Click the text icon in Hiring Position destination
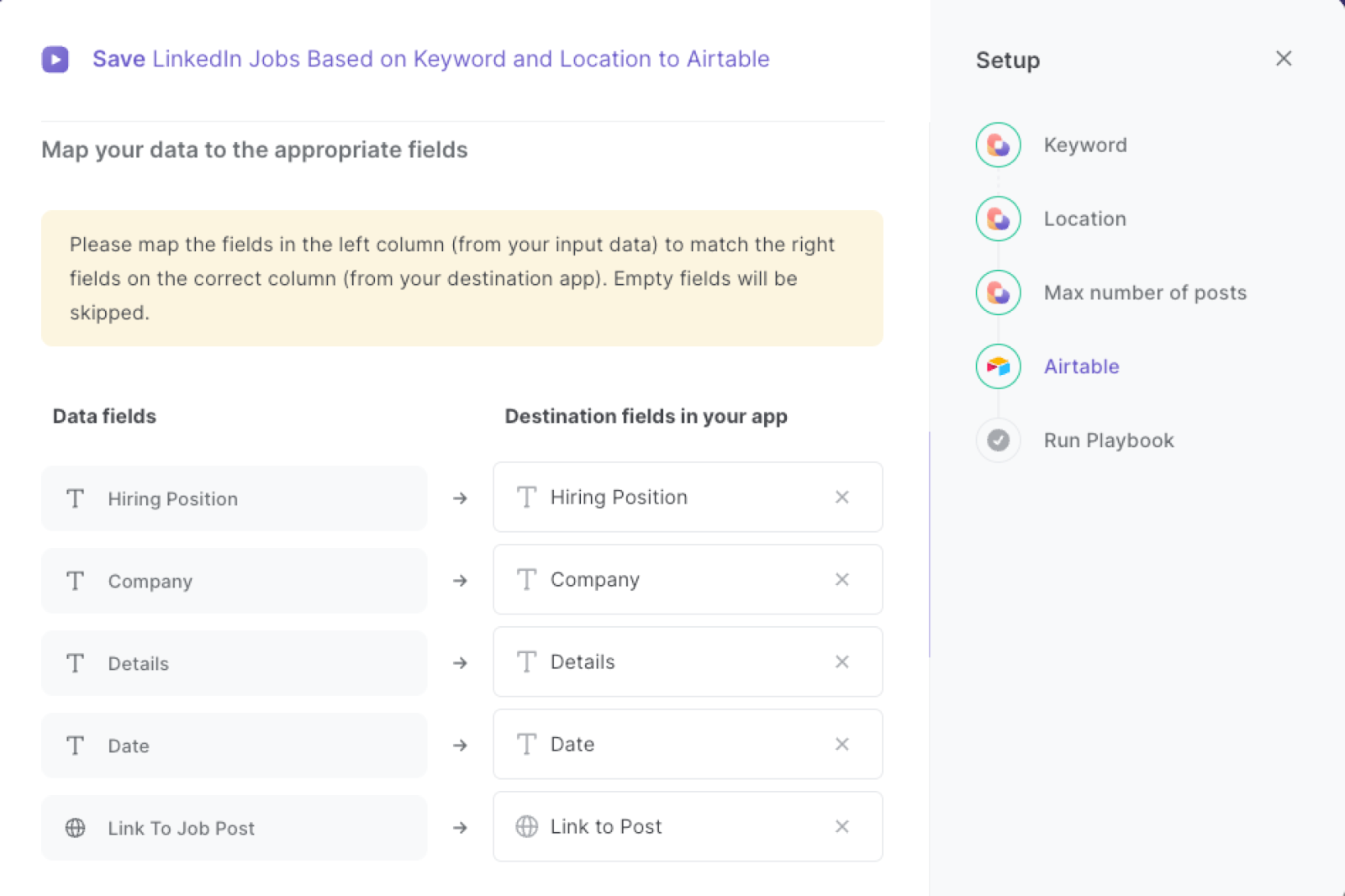 [x=527, y=498]
